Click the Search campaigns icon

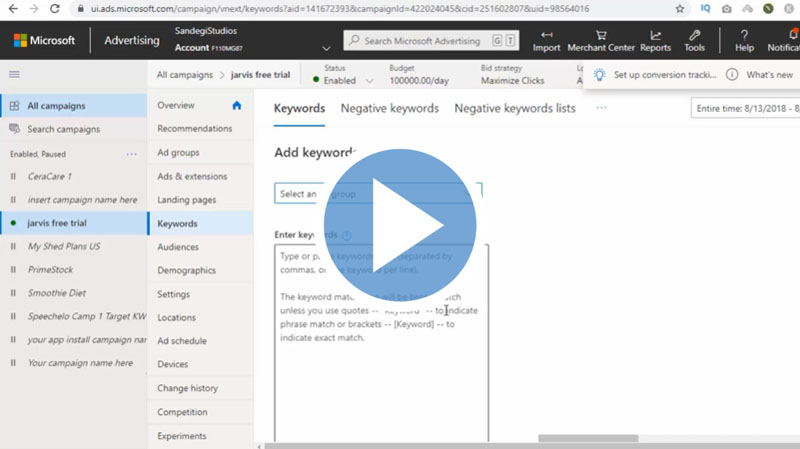point(14,129)
